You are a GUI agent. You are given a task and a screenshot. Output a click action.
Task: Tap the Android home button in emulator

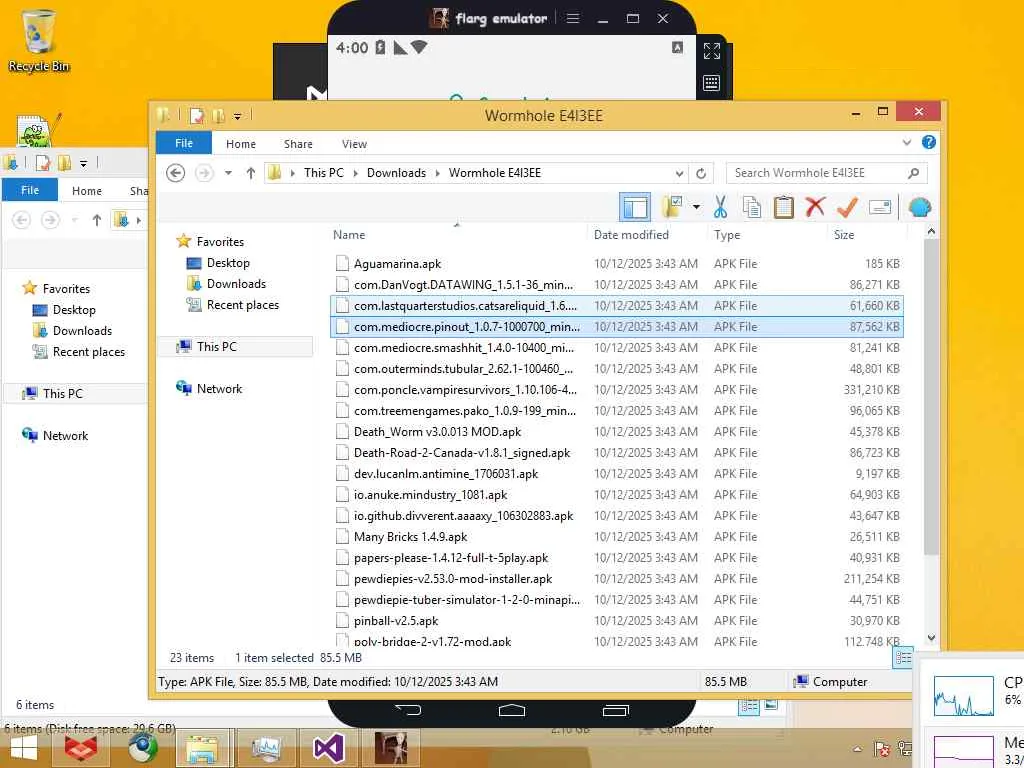point(512,710)
